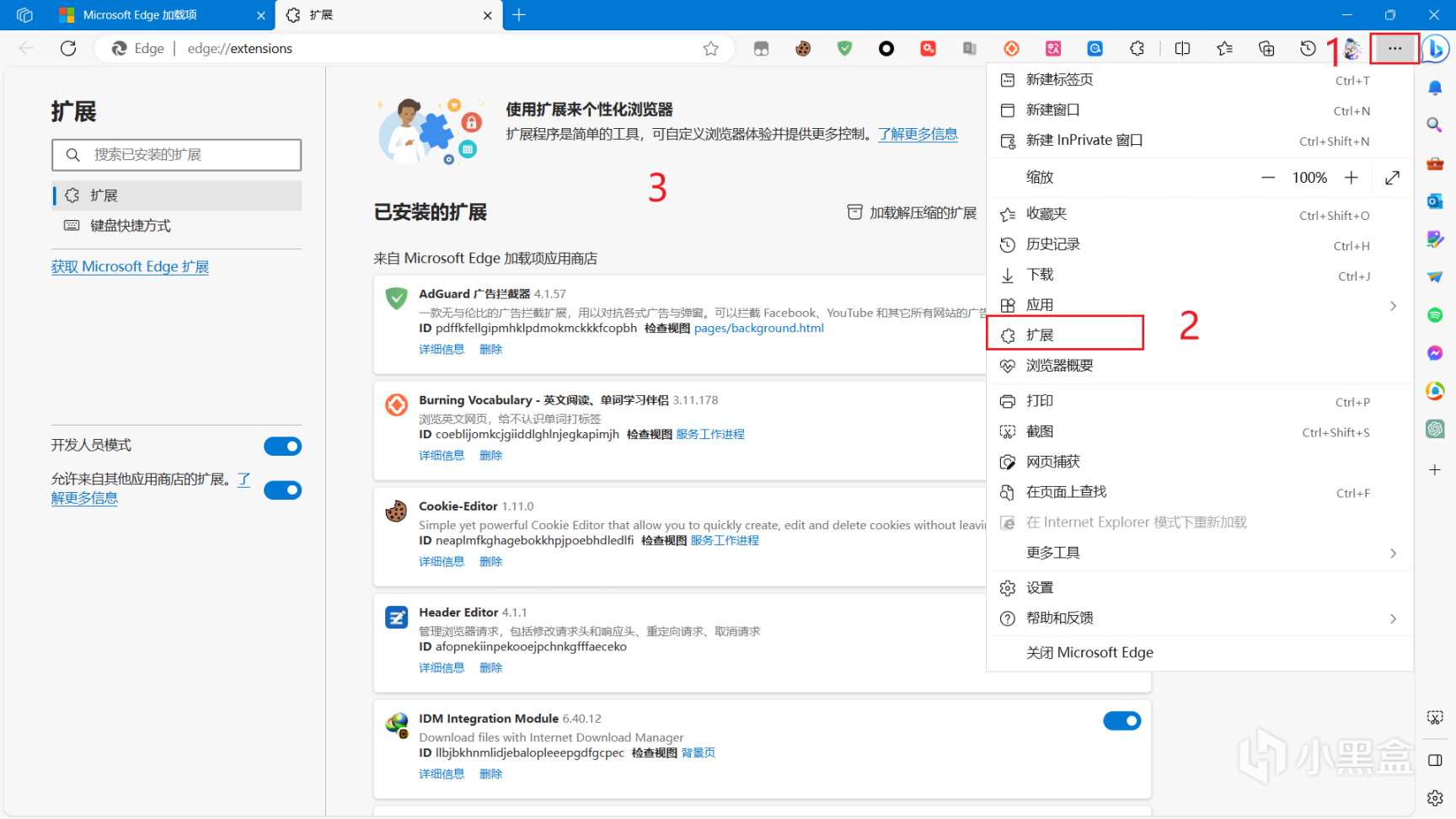
Task: Add this page to favorites star
Action: [x=711, y=49]
